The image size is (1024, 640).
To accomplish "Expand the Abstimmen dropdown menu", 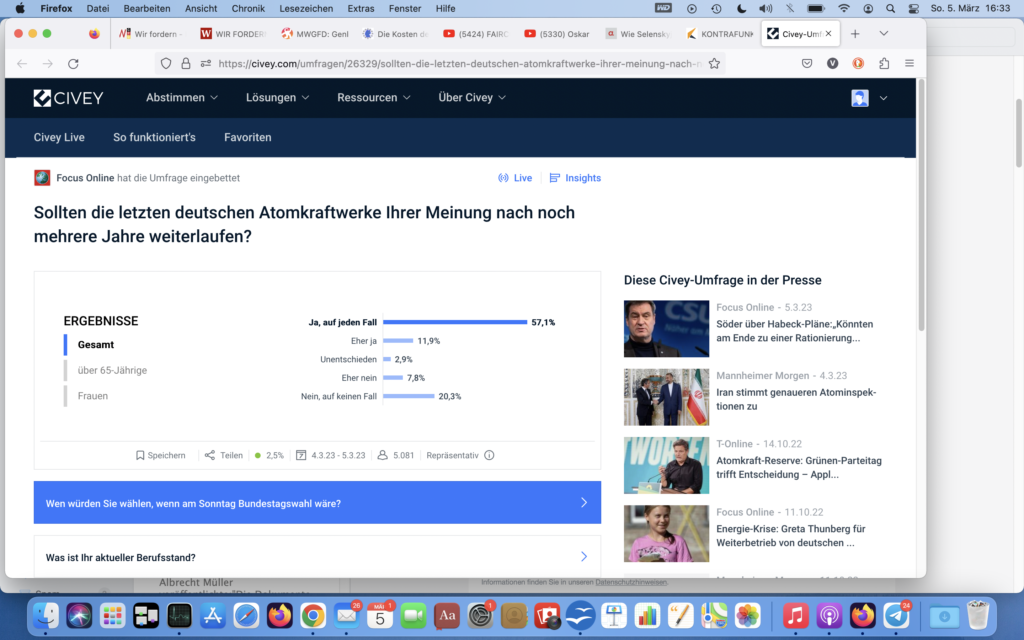I will [x=182, y=98].
